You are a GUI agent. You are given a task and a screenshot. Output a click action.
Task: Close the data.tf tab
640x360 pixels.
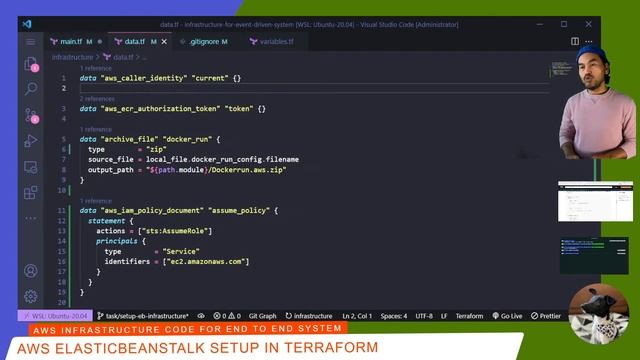(x=164, y=42)
